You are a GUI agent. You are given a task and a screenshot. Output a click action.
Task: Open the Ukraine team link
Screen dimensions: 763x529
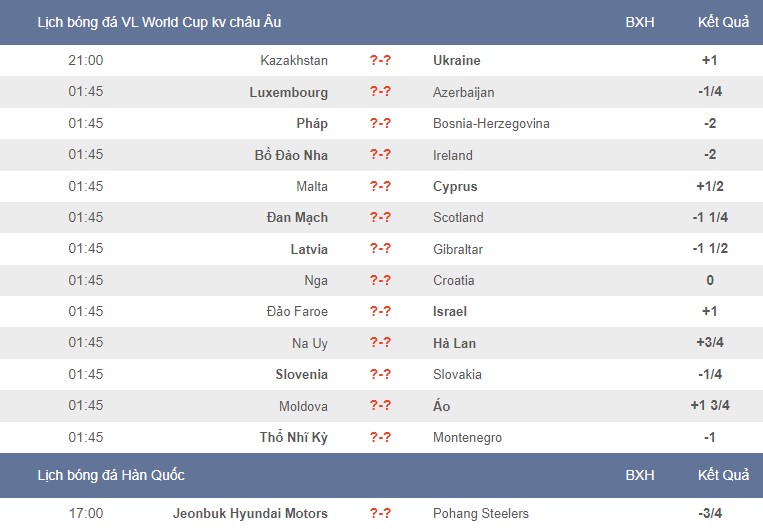pos(456,60)
